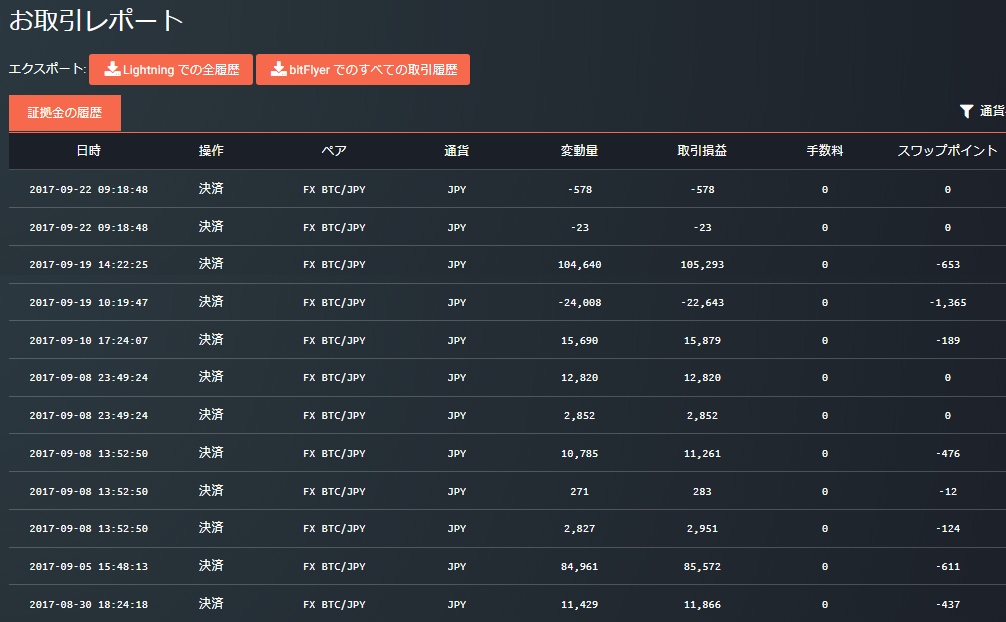Viewport: 1006px width, 622px height.
Task: Sort by the 日時 column header
Action: click(x=88, y=151)
